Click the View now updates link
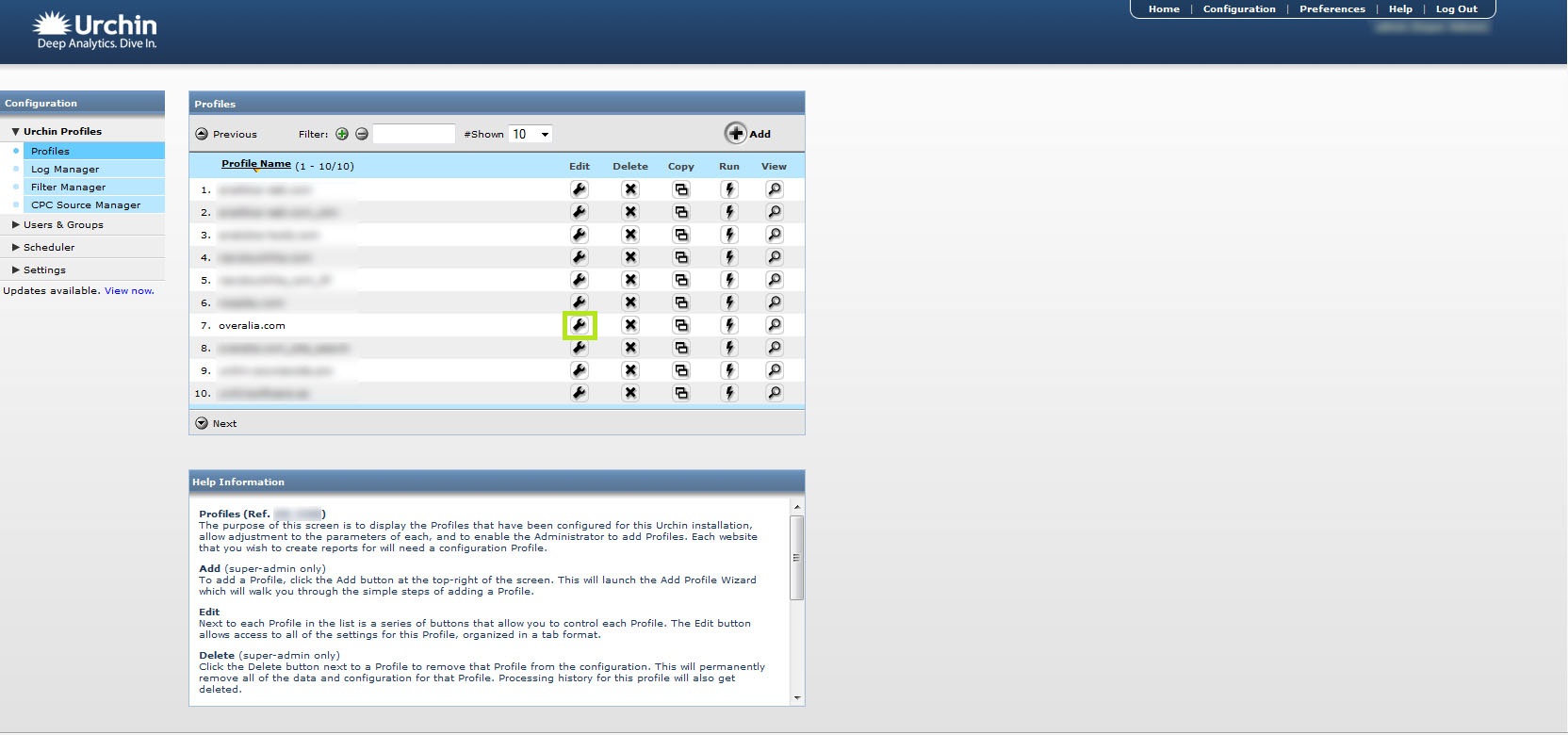 pos(129,291)
